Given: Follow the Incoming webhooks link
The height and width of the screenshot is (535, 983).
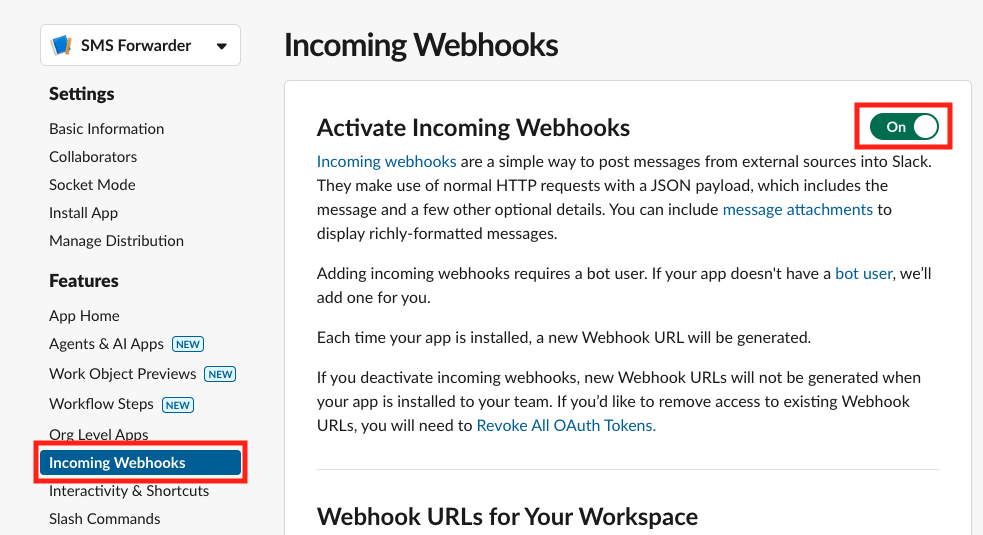Looking at the screenshot, I should (x=386, y=162).
